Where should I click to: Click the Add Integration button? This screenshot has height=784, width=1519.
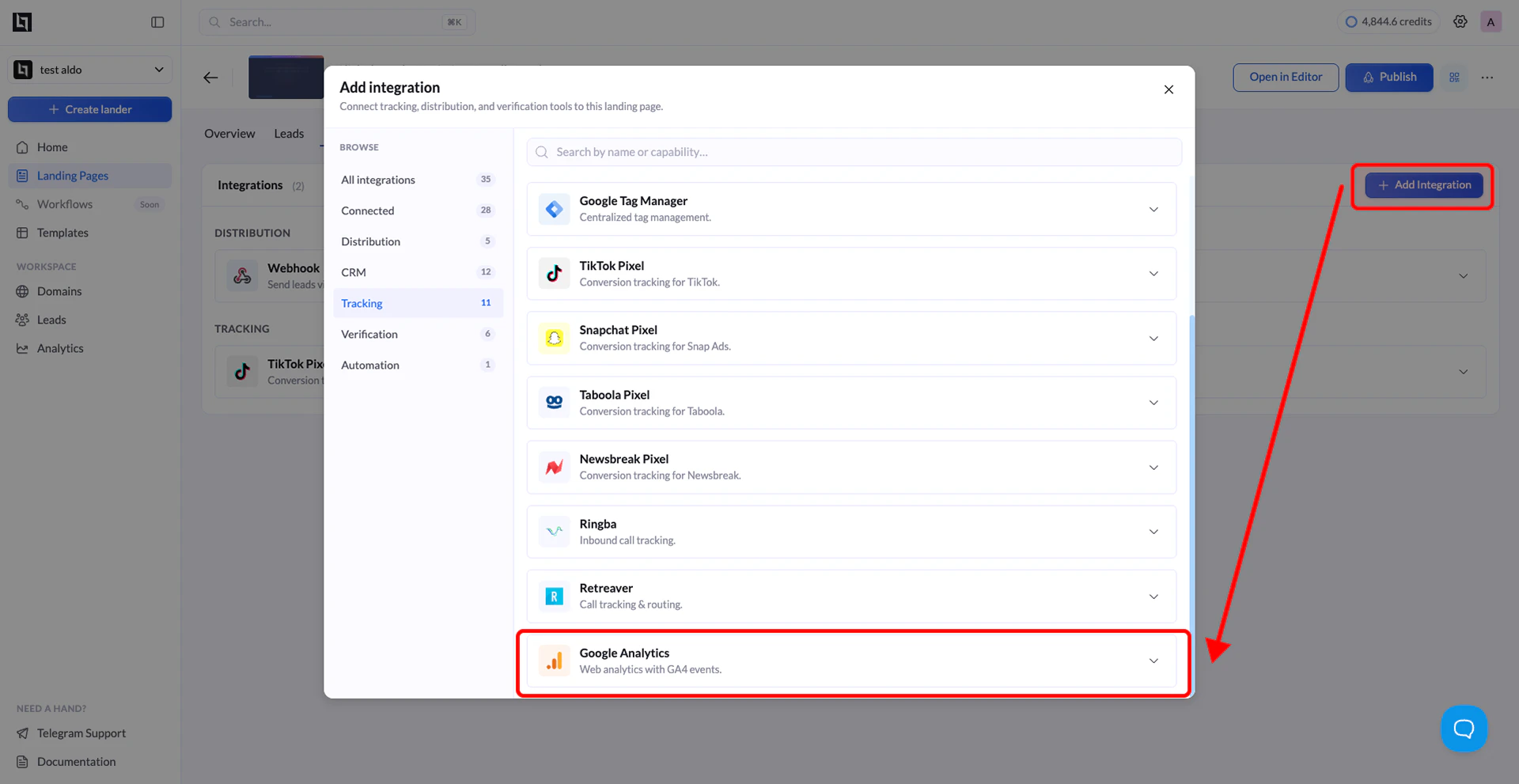click(x=1424, y=185)
